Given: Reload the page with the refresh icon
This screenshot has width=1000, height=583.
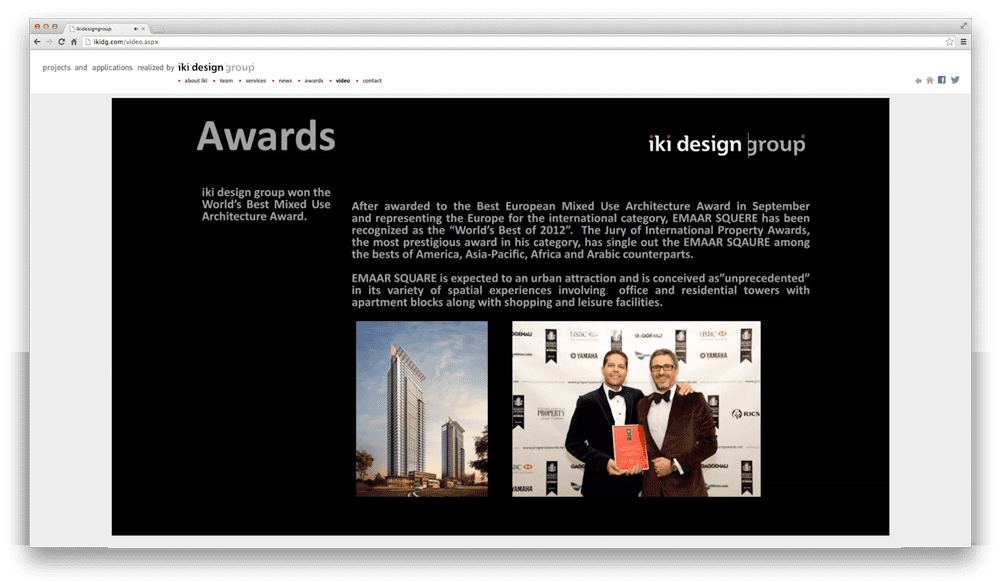Looking at the screenshot, I should [x=61, y=42].
